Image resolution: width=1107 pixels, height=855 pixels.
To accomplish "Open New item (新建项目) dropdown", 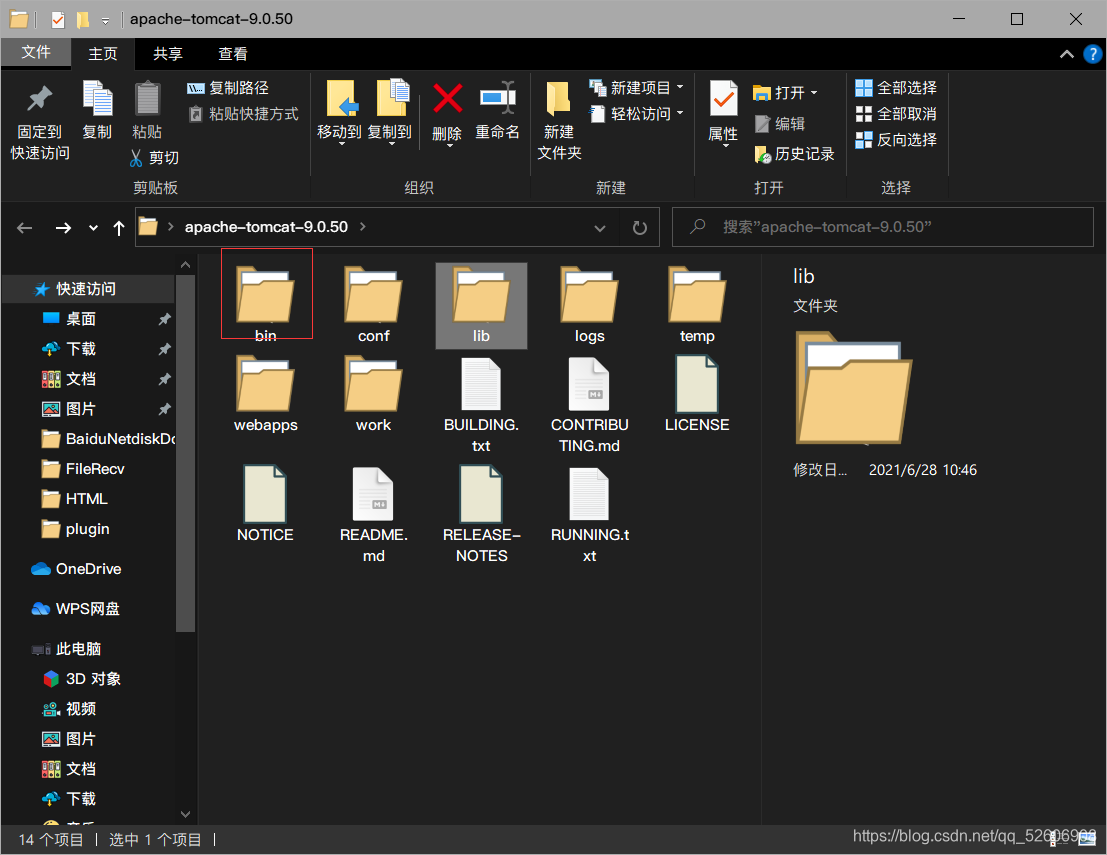I will [x=637, y=88].
